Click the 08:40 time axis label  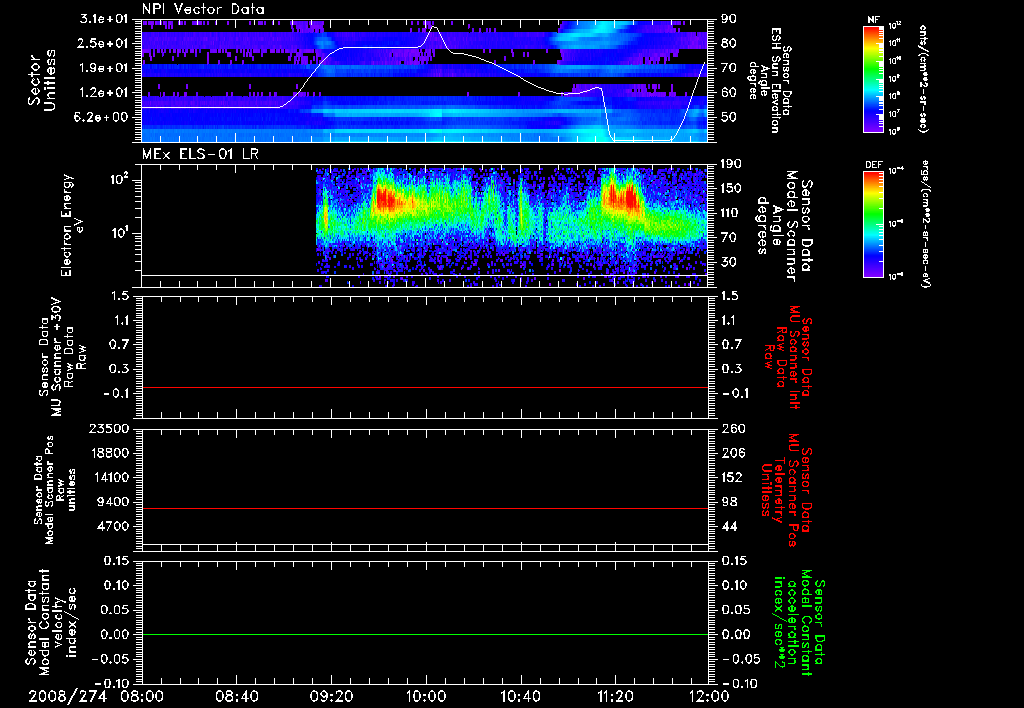(x=236, y=696)
